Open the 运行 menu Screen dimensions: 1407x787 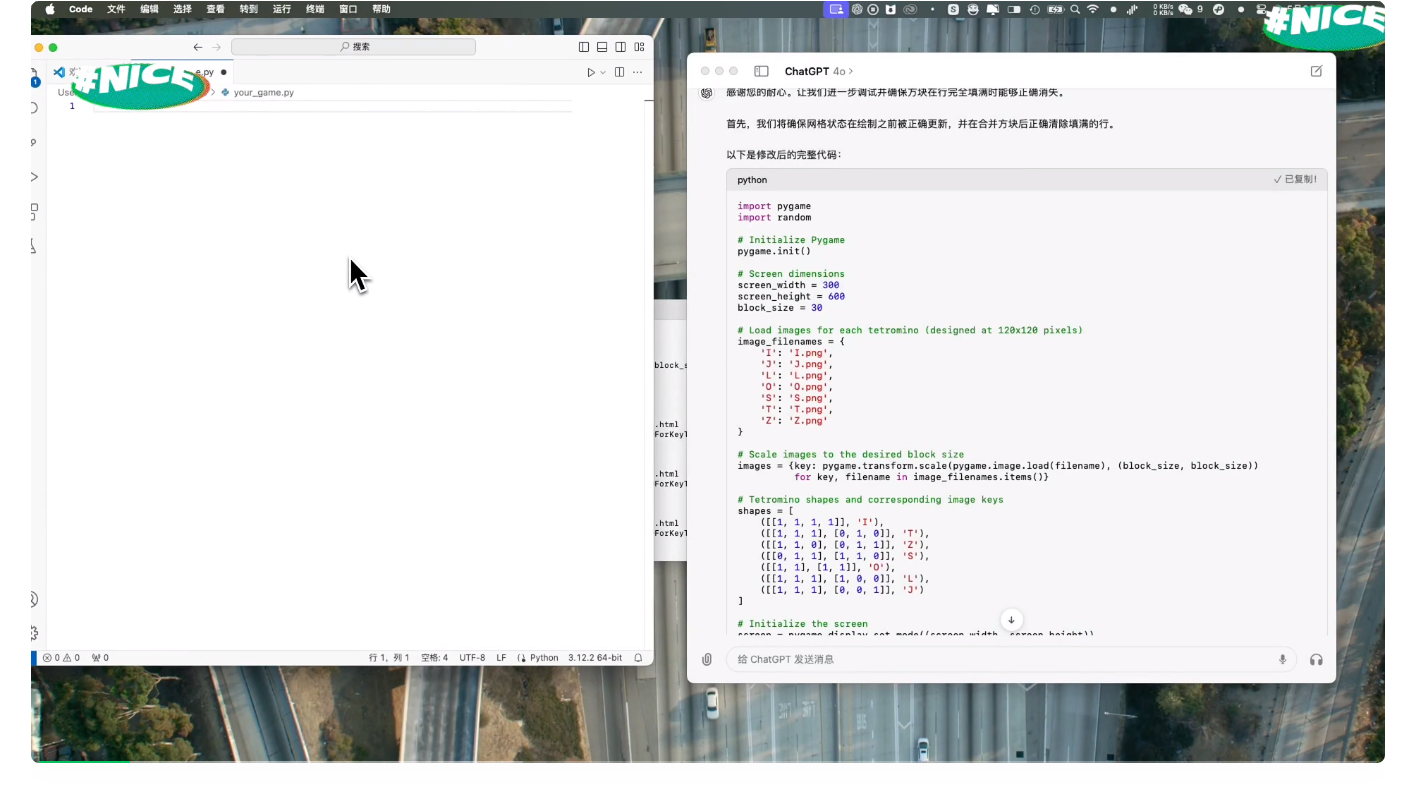click(x=282, y=9)
